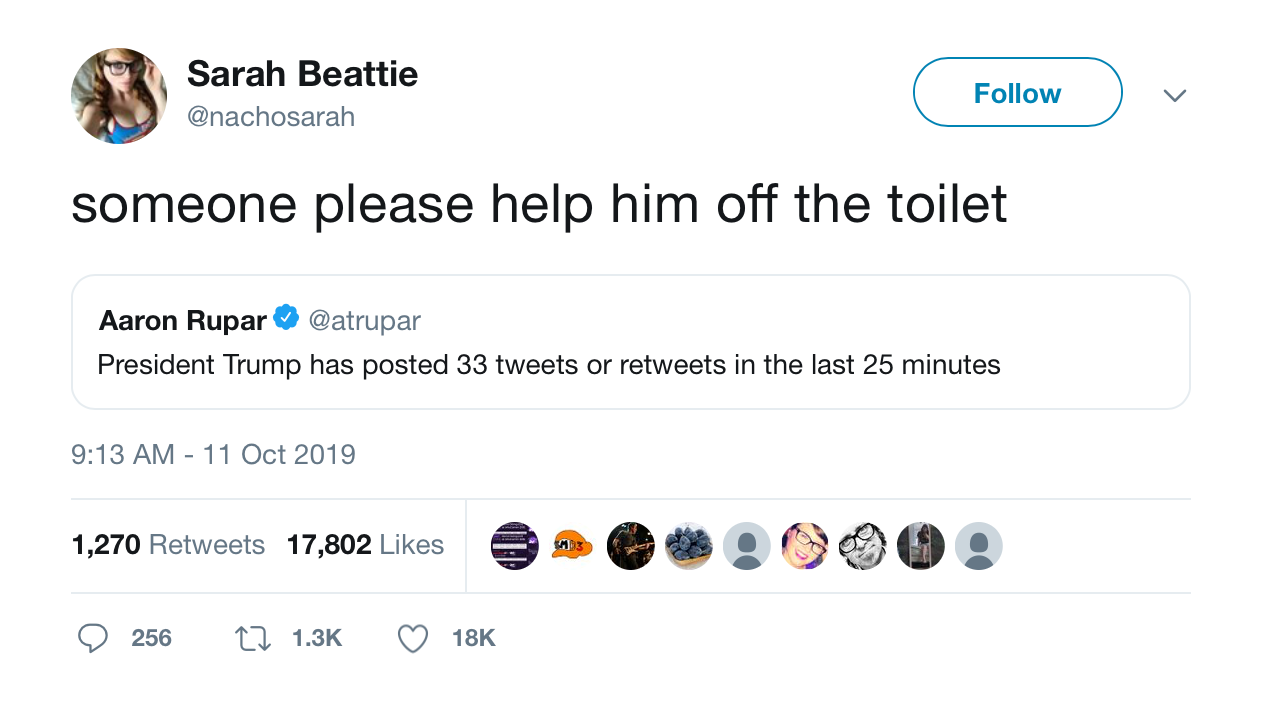The height and width of the screenshot is (720, 1262).
Task: Click the Sarah Beattie display name
Action: (x=302, y=74)
